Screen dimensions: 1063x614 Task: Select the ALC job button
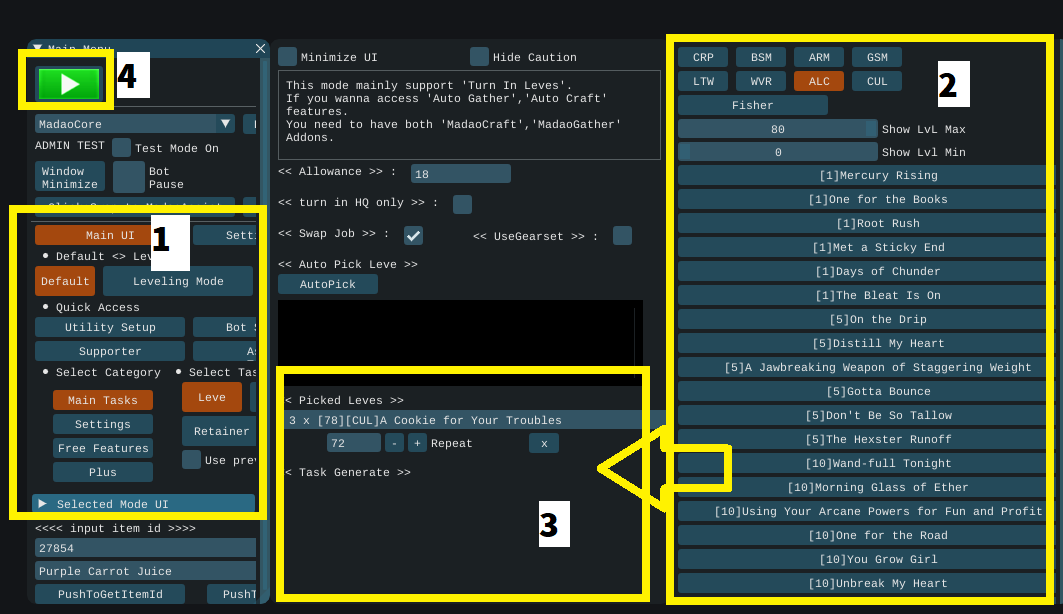[819, 81]
